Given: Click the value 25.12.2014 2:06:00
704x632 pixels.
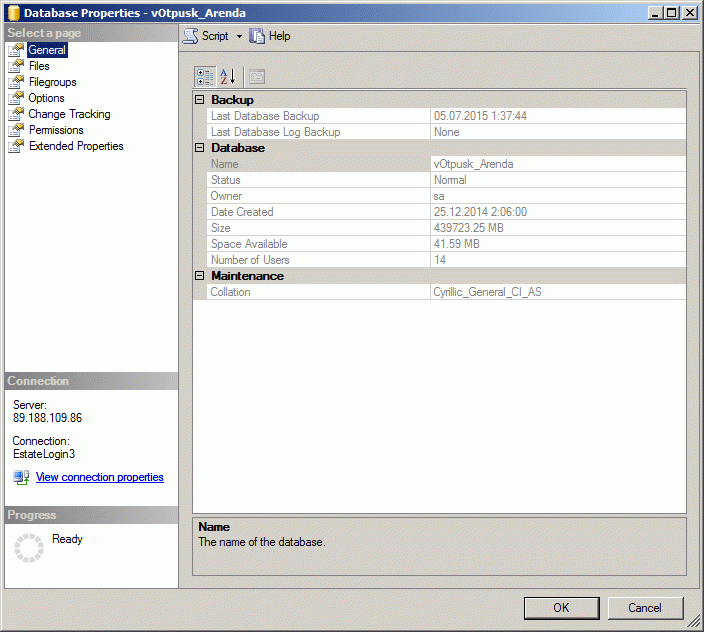Looking at the screenshot, I should (x=480, y=212).
